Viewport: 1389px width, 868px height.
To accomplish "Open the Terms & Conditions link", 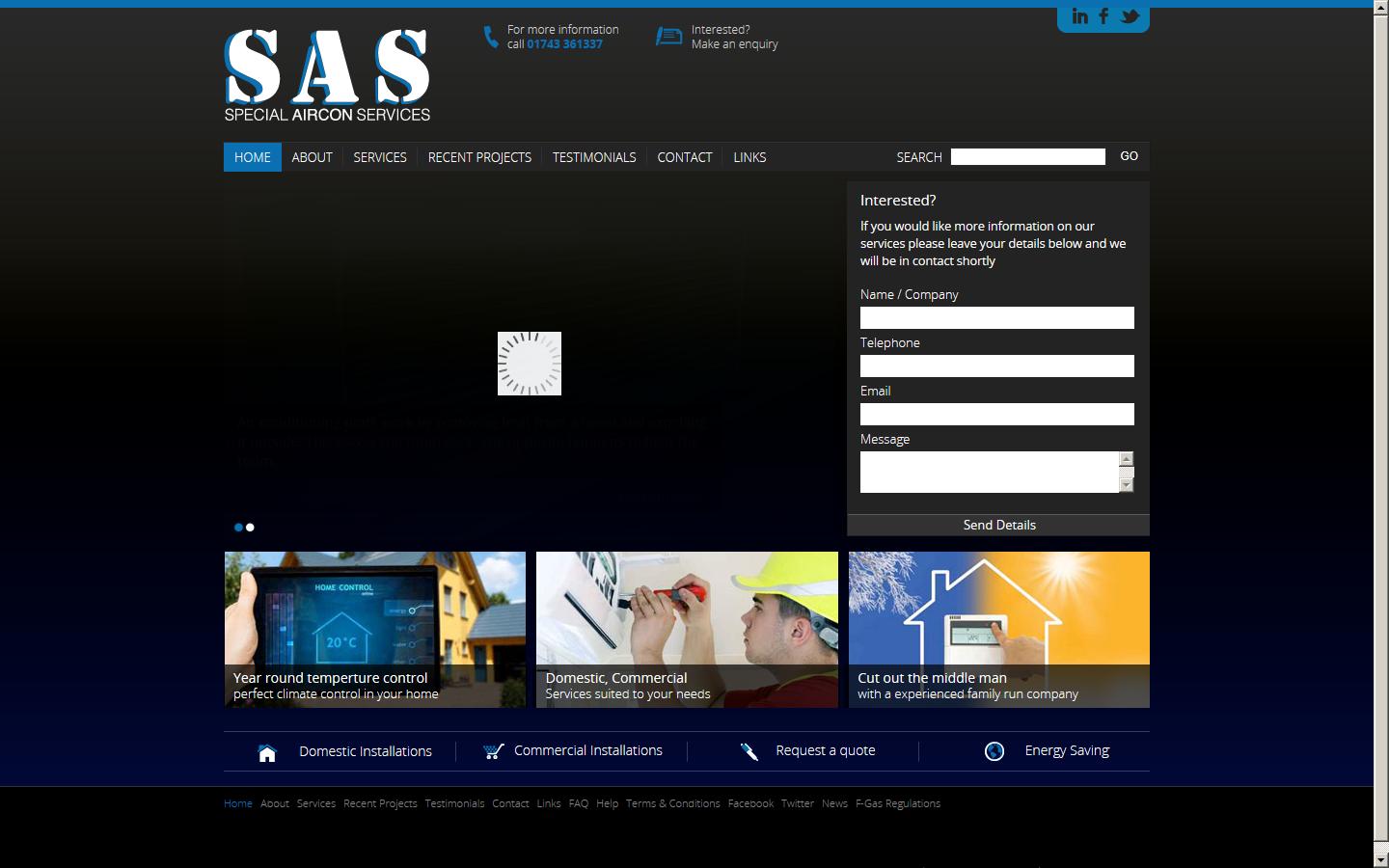I will pos(672,802).
